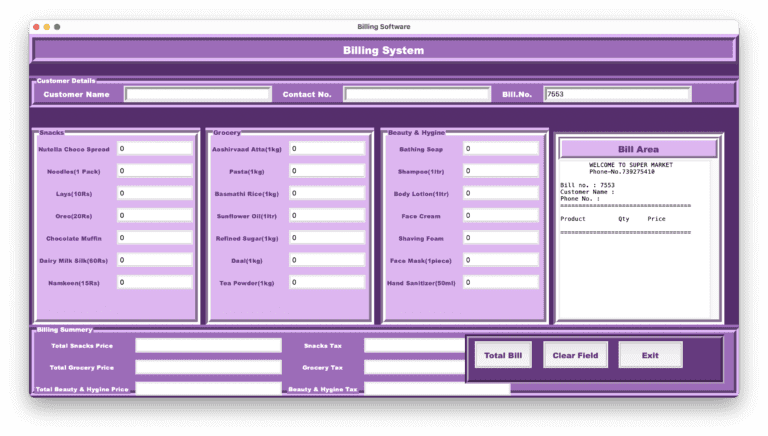Select the Tea Powder(1kg) quantity box

[x=327, y=282]
